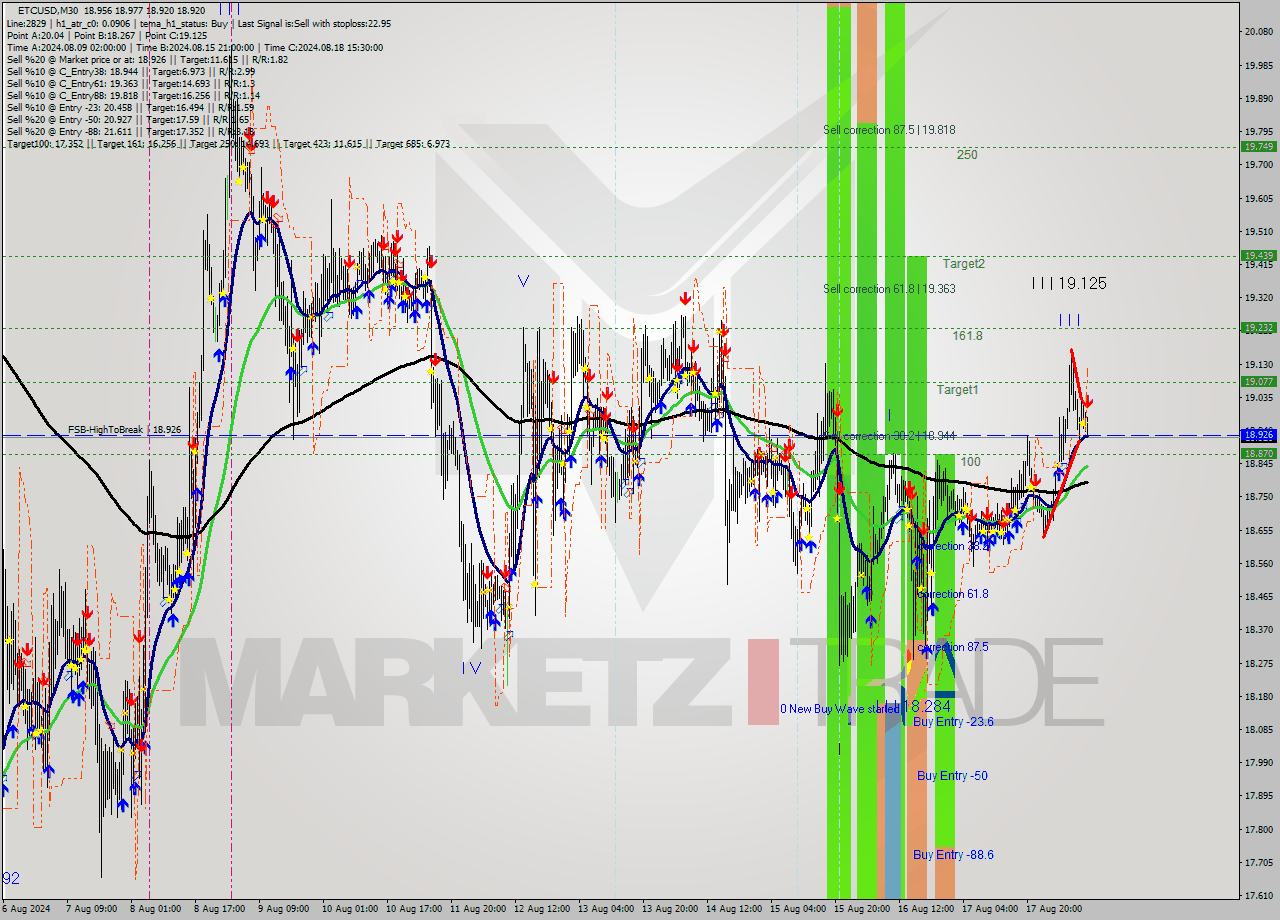Viewport: 1280px width, 920px height.
Task: Click the 19.605 price axis value
Action: click(1258, 198)
